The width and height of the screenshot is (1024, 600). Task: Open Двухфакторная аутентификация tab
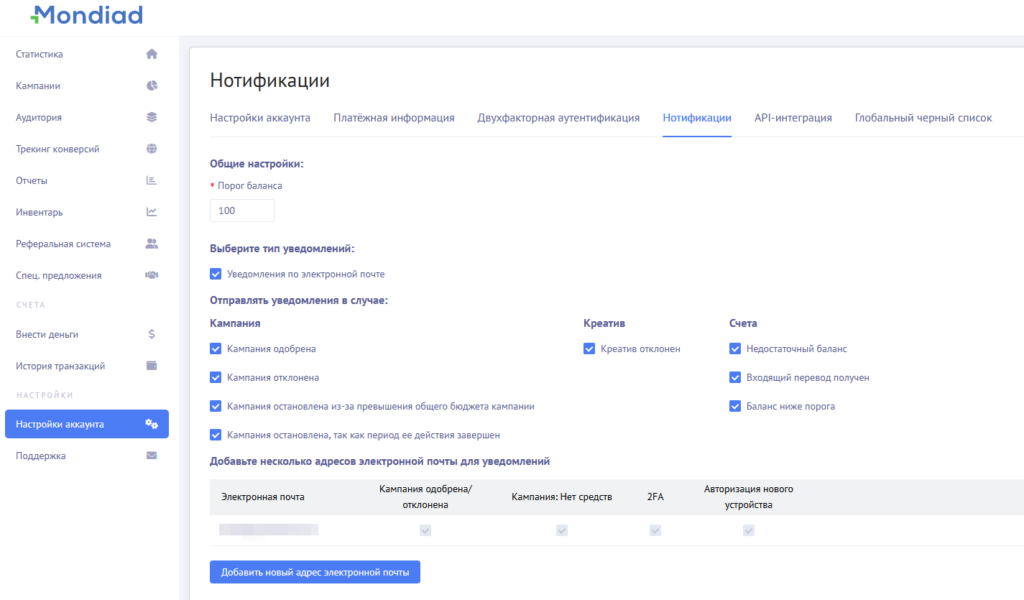point(558,118)
